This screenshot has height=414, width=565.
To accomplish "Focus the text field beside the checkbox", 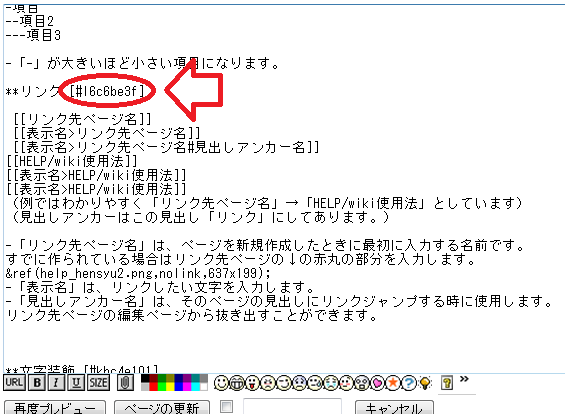I will point(292,406).
